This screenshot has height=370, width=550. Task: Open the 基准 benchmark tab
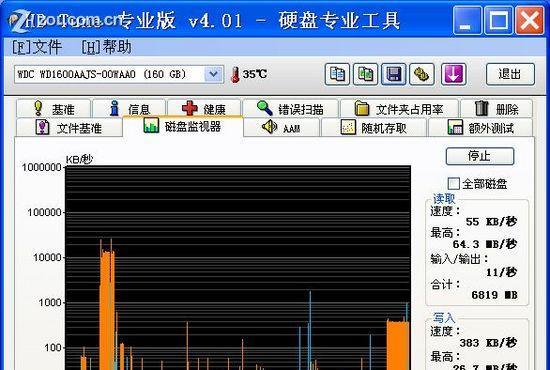54,109
